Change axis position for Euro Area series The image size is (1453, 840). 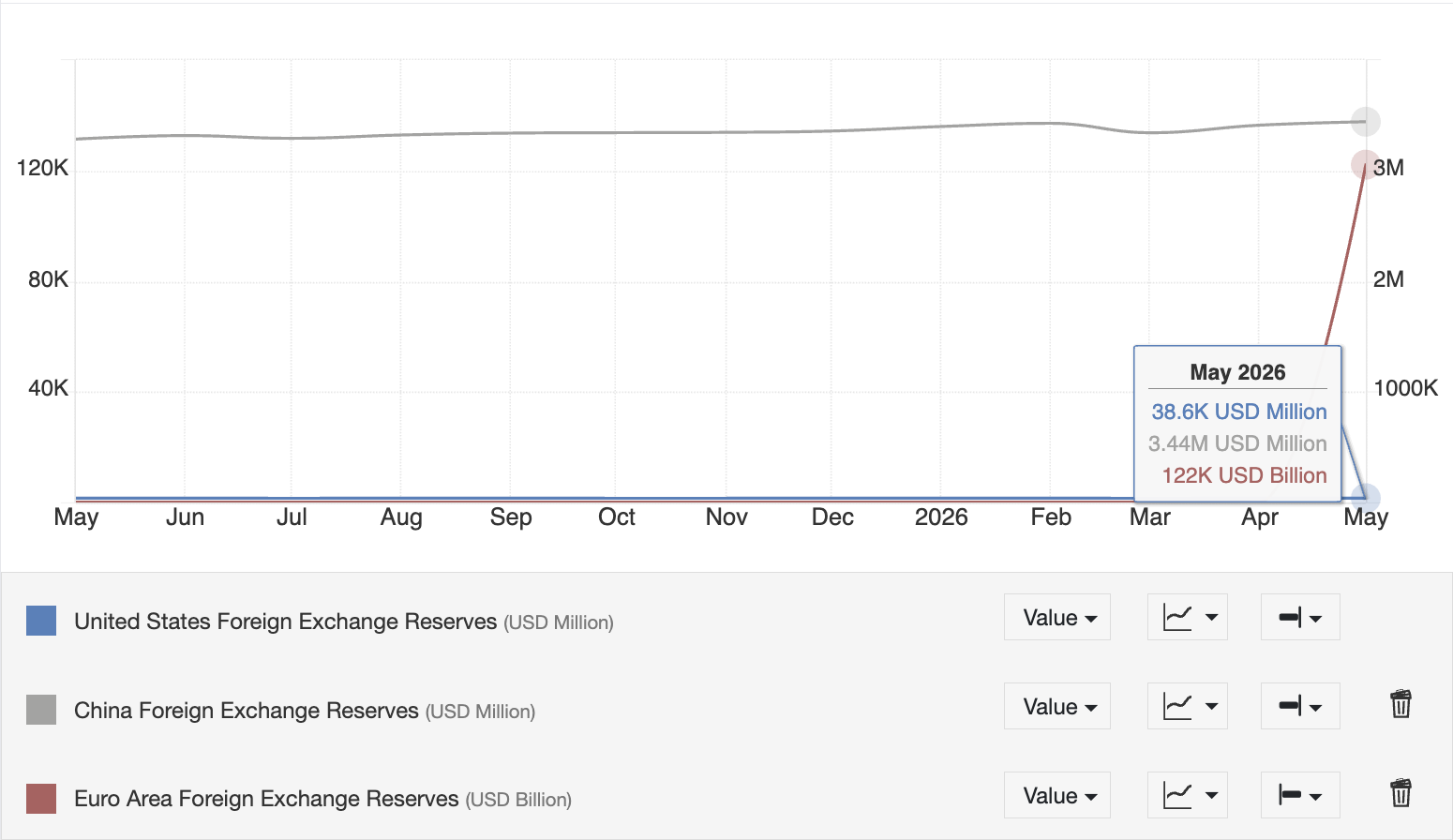(1300, 795)
